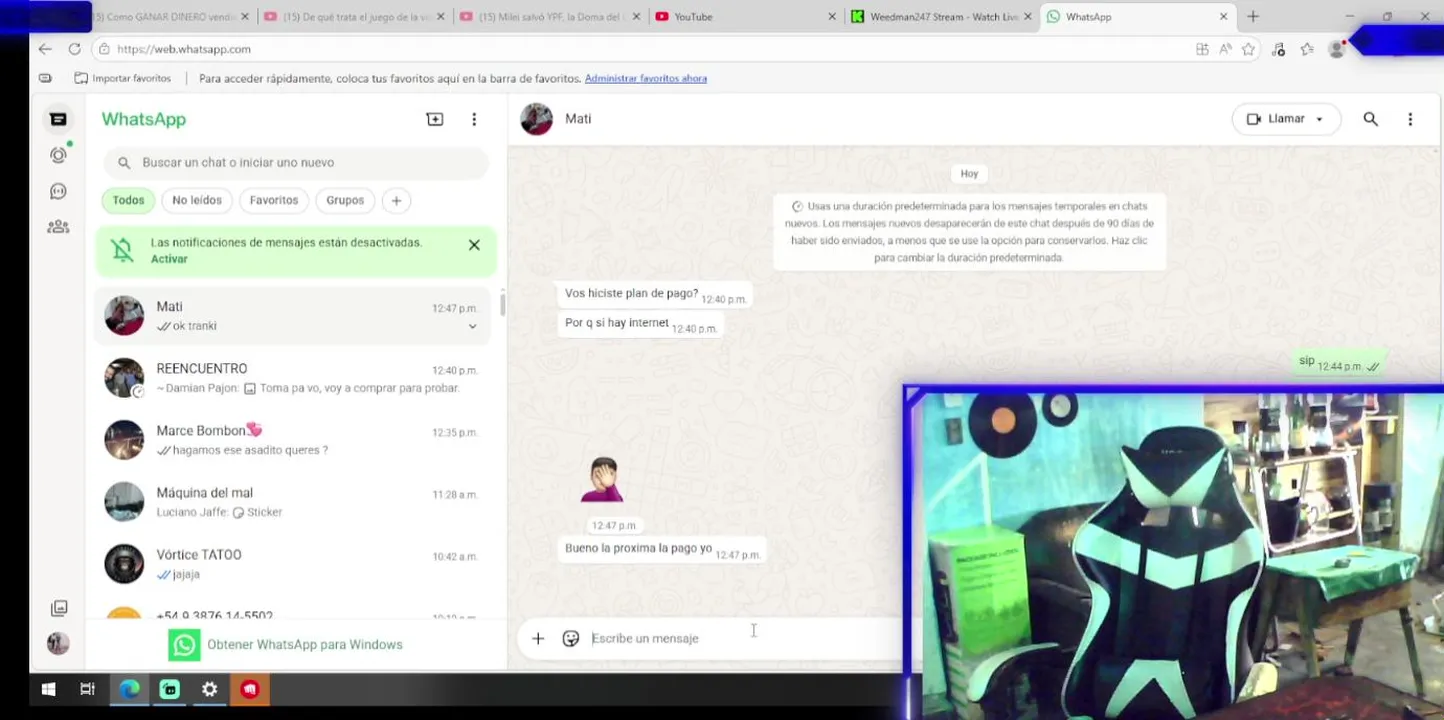This screenshot has height=720, width=1444.
Task: Click the browser address bar URL
Action: [184, 49]
